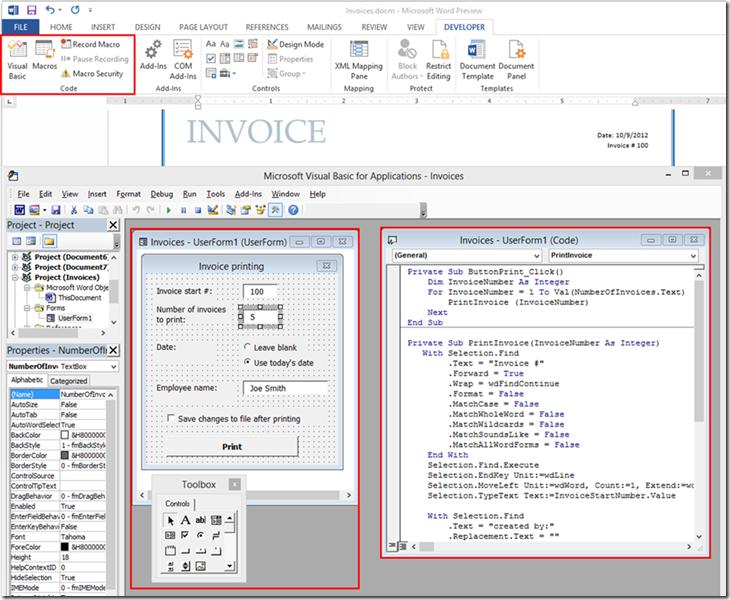Open the Format menu in VBA editor

(128, 194)
